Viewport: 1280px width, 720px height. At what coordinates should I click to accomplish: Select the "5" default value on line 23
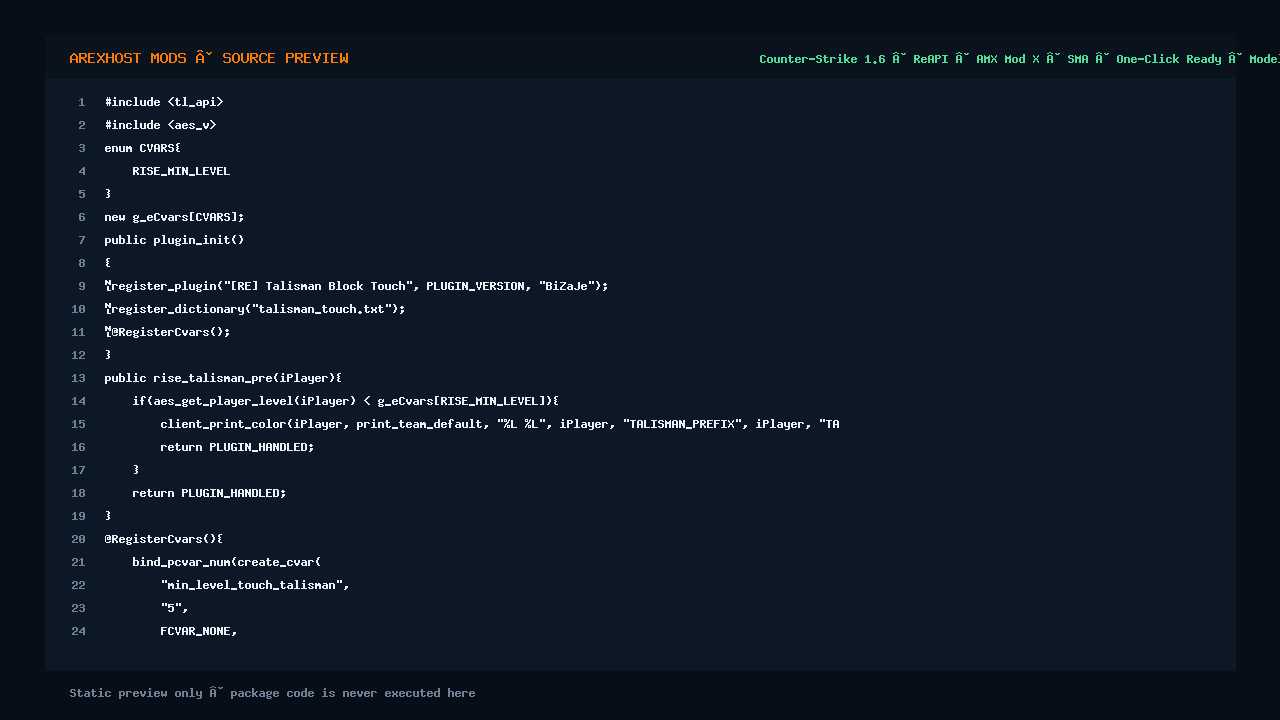(174, 608)
